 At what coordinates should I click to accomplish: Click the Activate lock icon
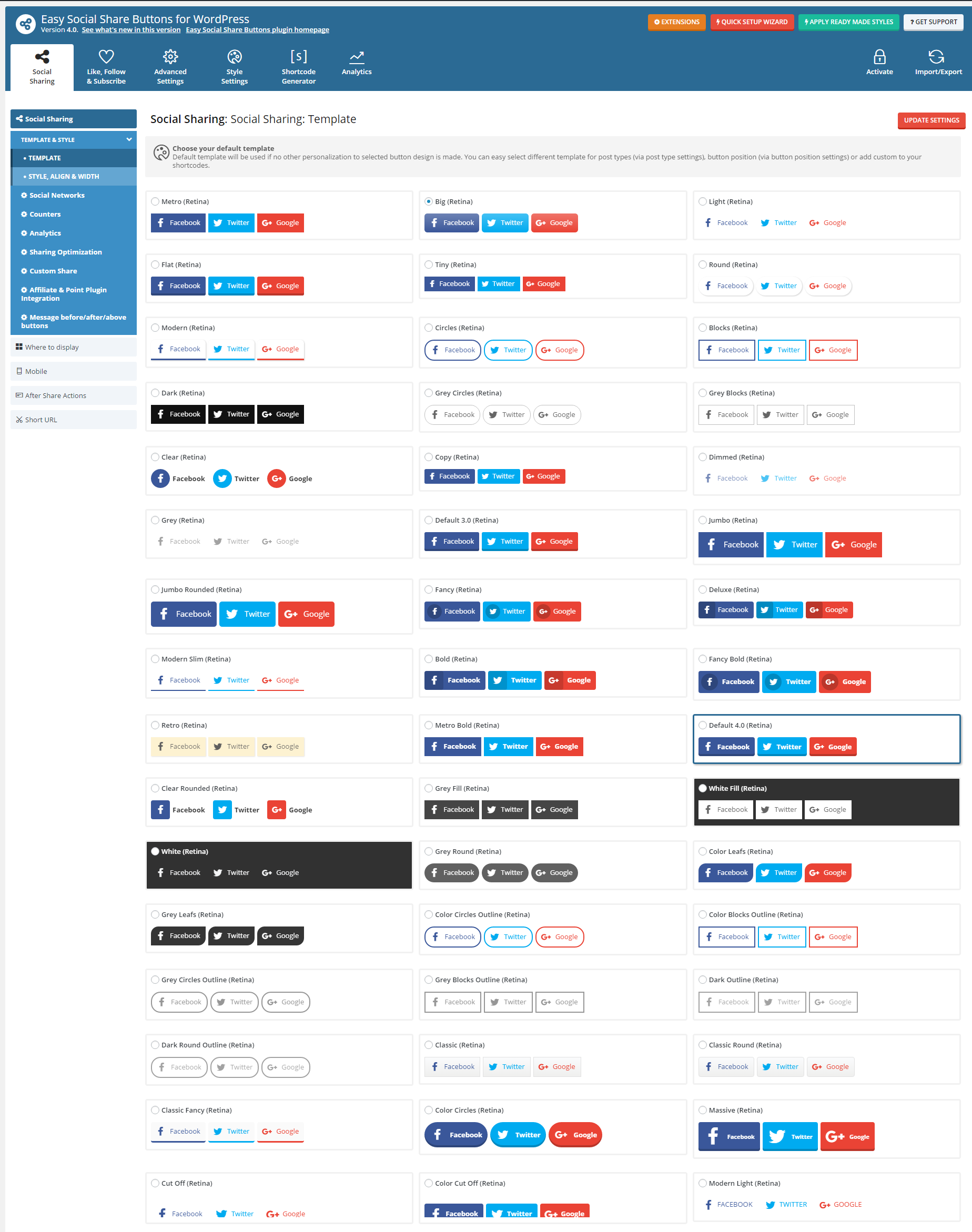[x=879, y=57]
